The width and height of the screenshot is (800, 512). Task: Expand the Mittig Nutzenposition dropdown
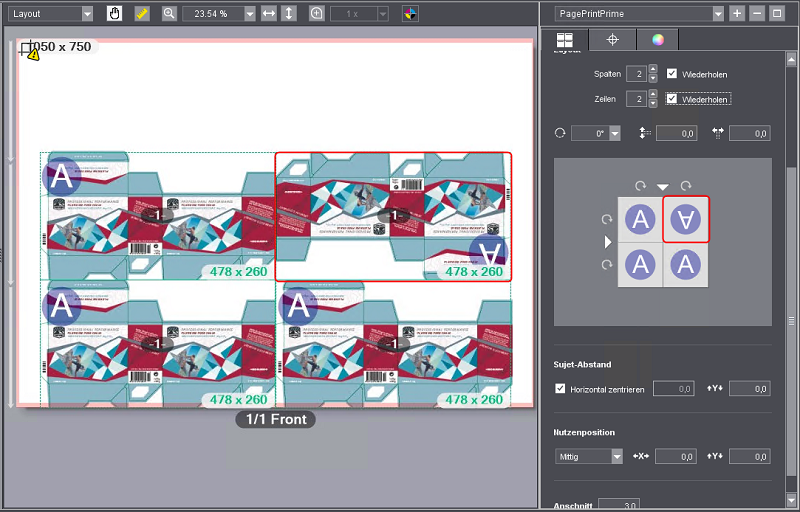click(617, 456)
